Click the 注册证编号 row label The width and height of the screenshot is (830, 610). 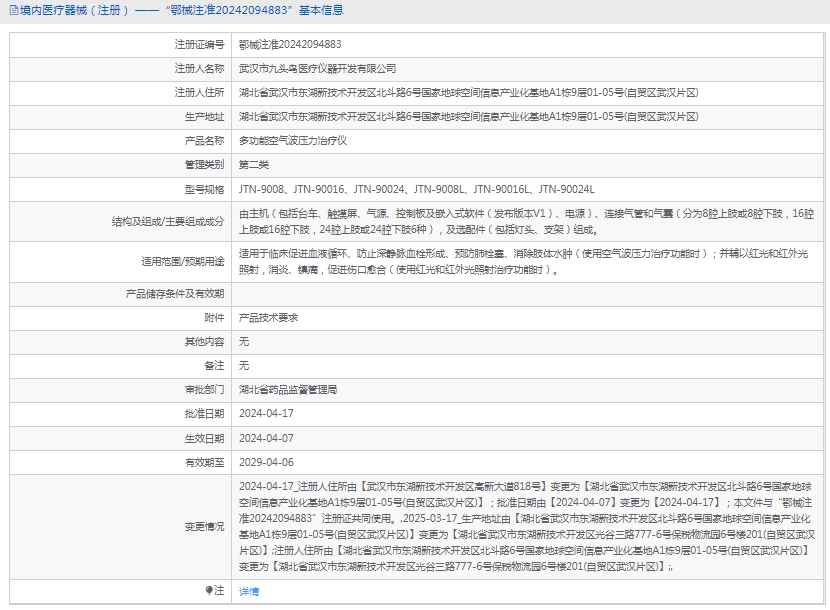point(199,45)
